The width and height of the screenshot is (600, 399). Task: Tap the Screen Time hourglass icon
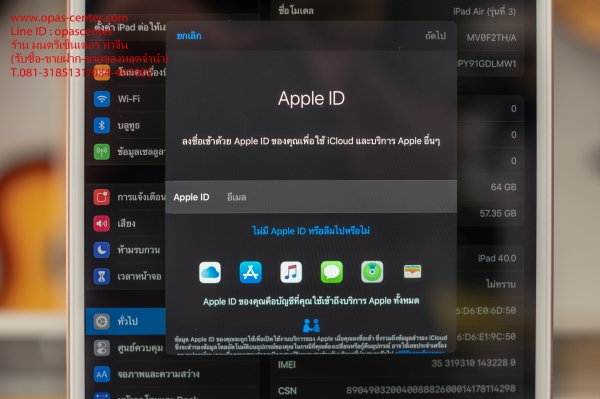102,276
